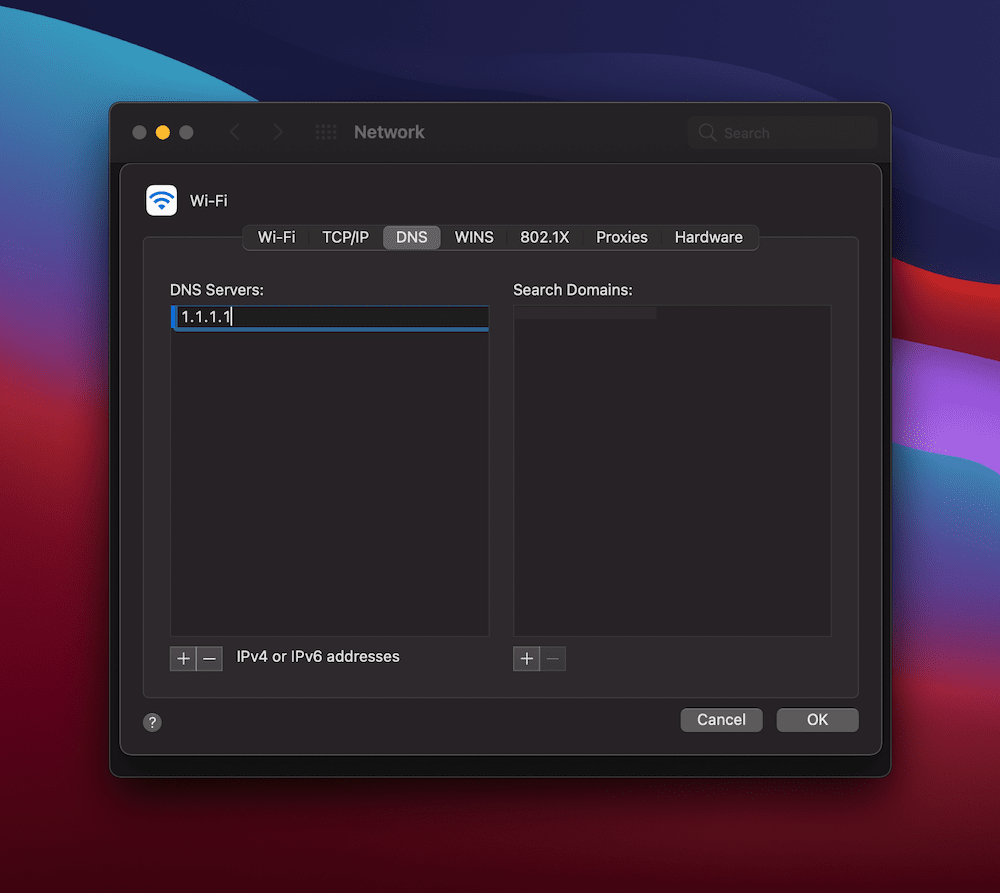The image size is (1000, 893).
Task: Click the 1.1.1.1 DNS server entry
Action: pos(330,318)
